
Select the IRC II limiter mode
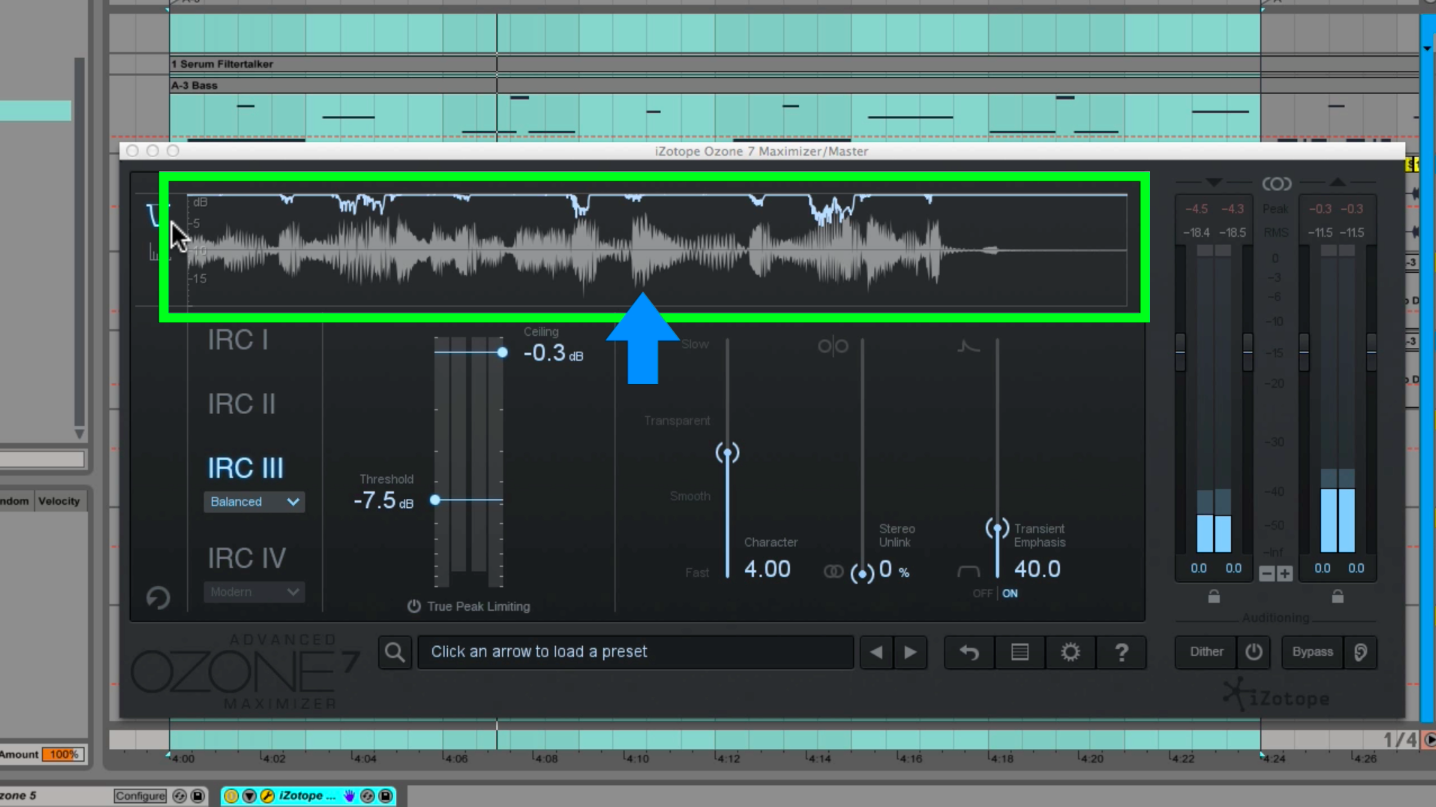(x=242, y=404)
